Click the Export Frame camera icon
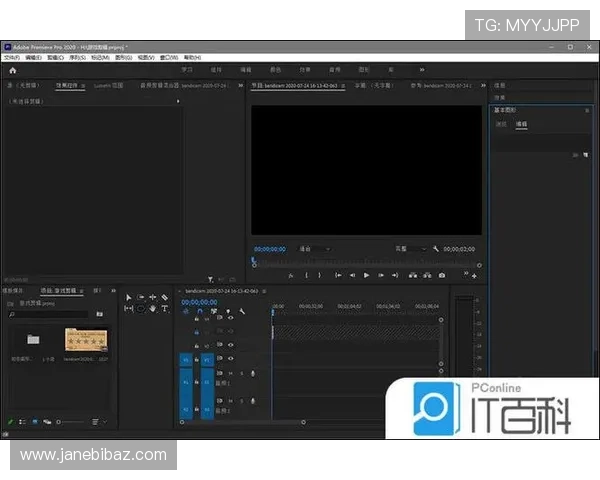 [442, 275]
